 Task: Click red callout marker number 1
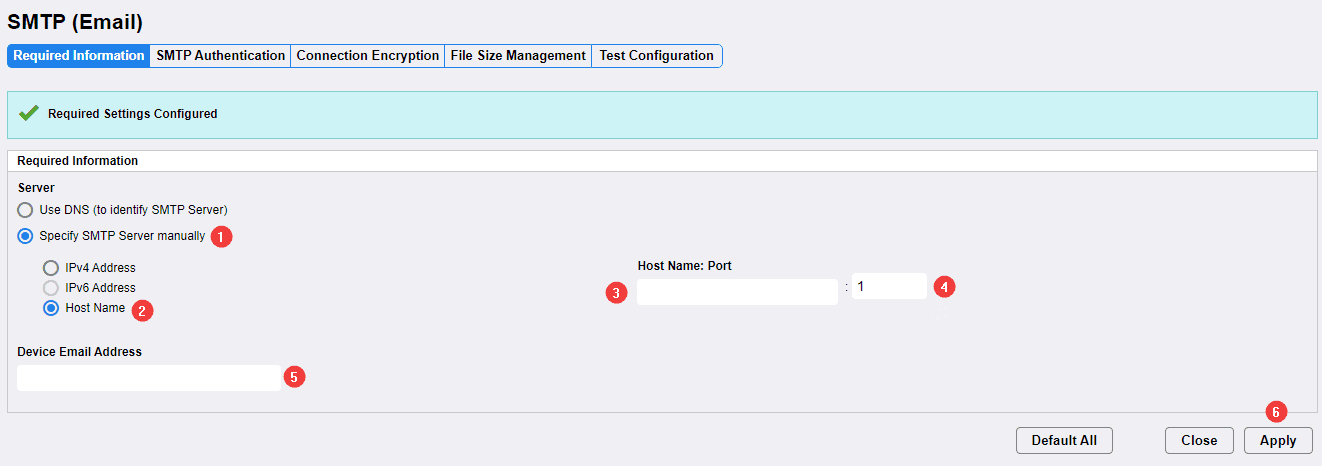click(x=222, y=237)
